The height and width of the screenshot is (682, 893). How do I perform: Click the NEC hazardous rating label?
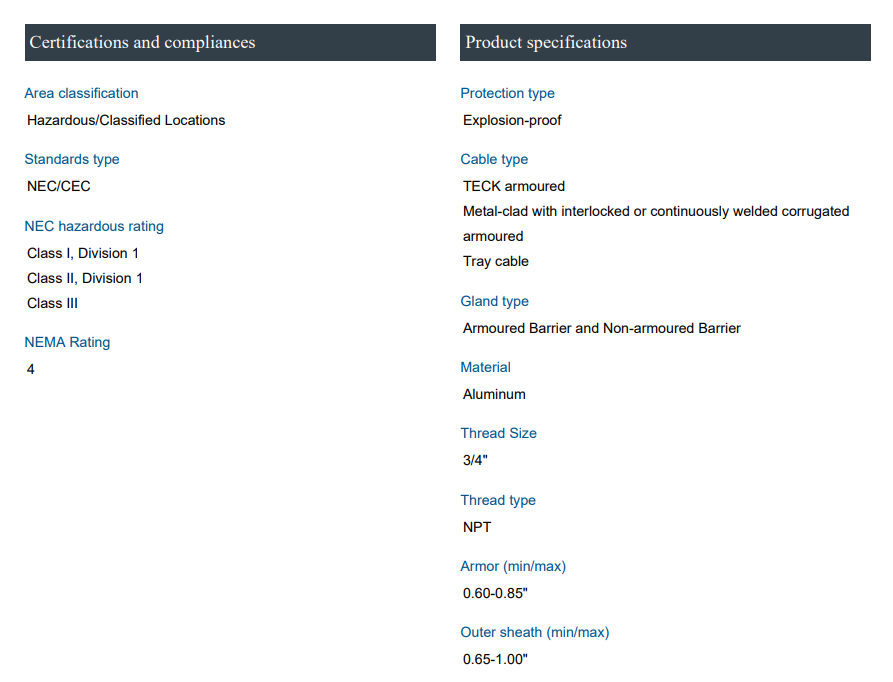(x=94, y=226)
